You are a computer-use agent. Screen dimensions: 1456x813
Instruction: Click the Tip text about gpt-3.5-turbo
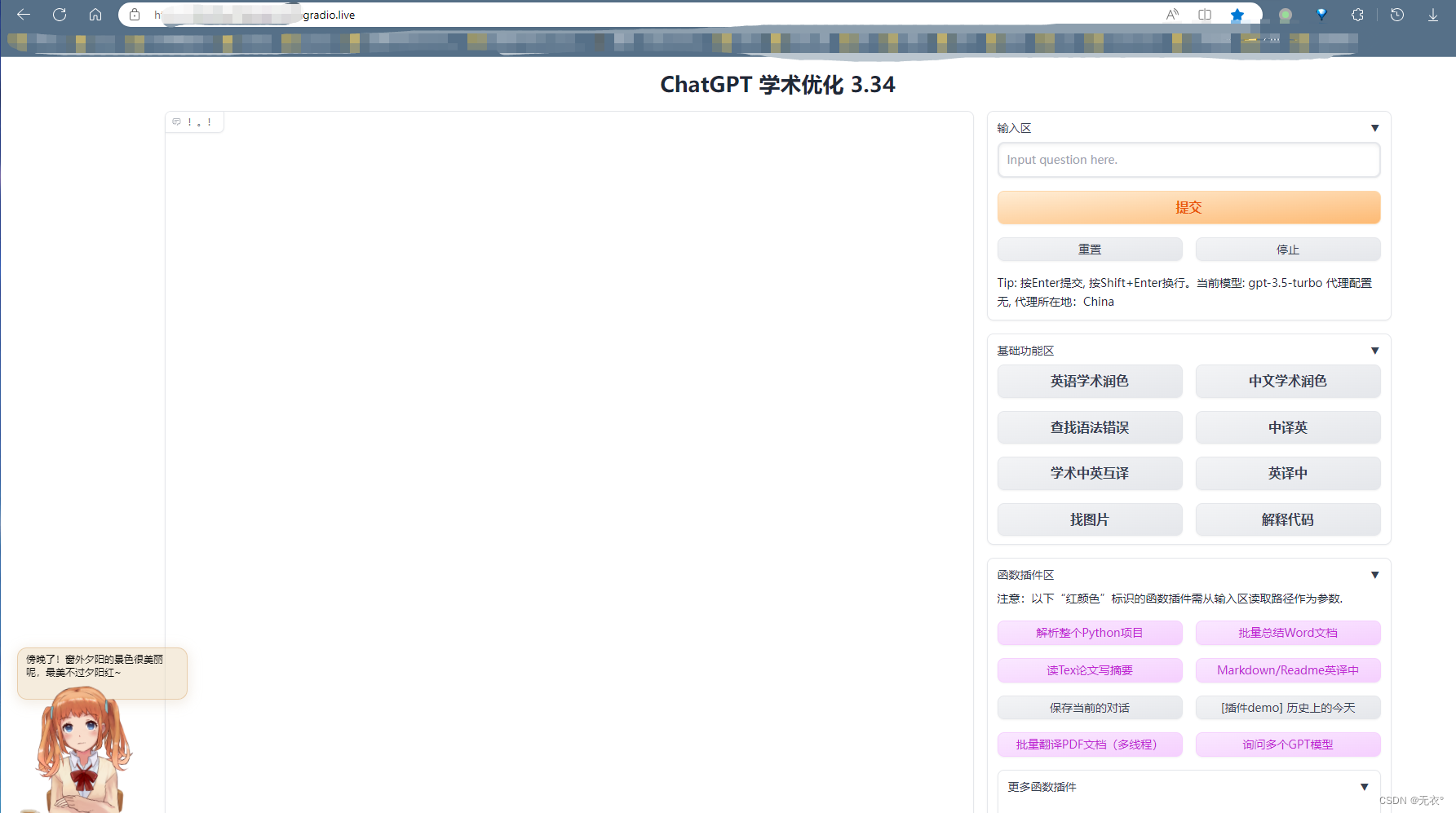pyautogui.click(x=1184, y=292)
